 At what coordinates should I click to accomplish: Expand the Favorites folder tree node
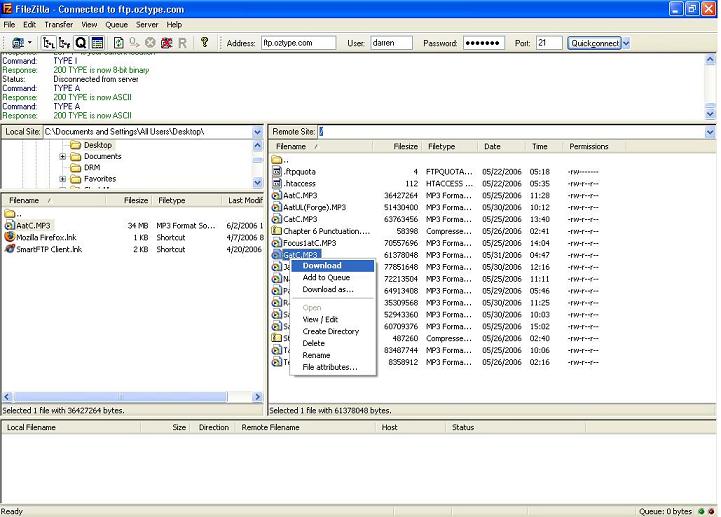click(63, 179)
